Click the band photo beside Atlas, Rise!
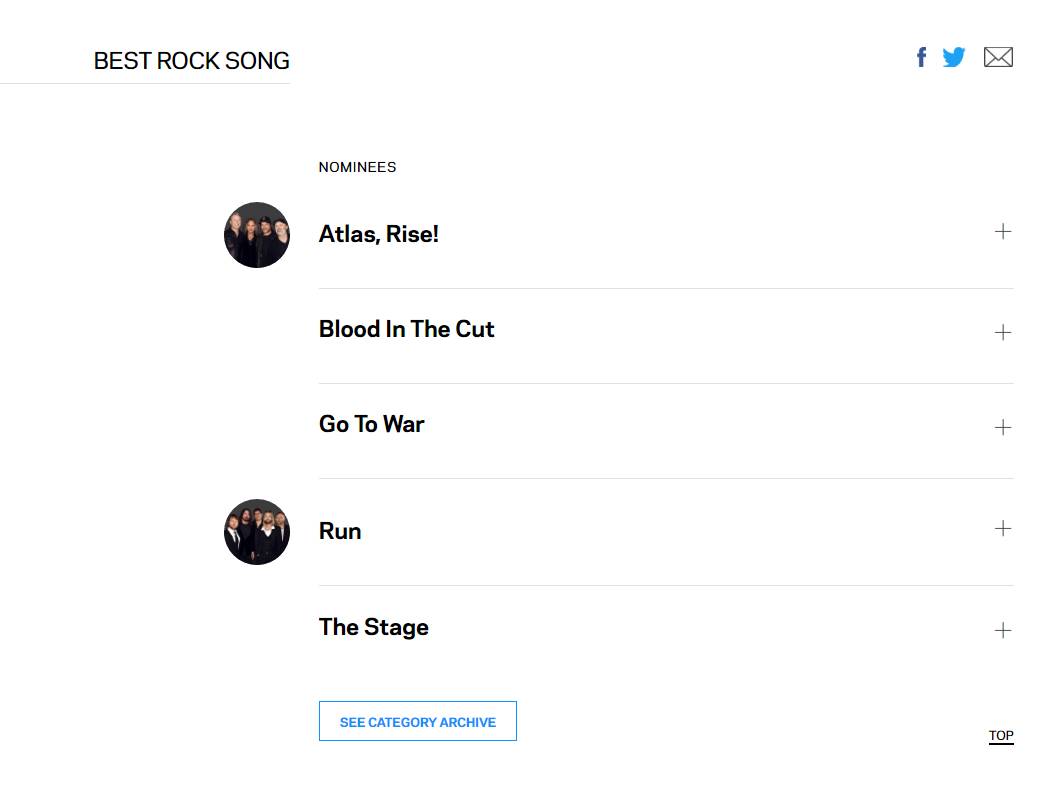This screenshot has width=1049, height=794. click(257, 235)
